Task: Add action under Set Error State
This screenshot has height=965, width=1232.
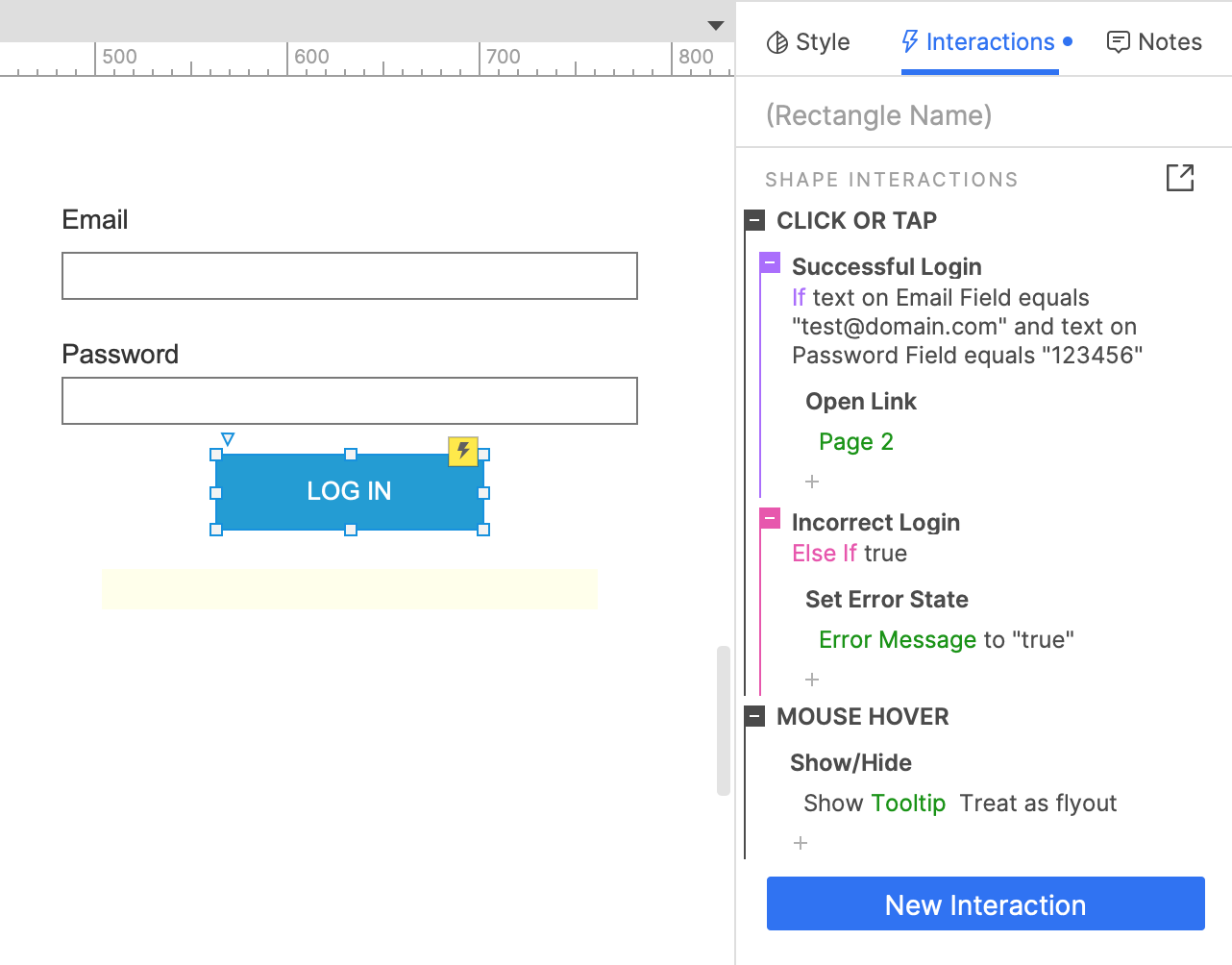Action: [x=812, y=680]
